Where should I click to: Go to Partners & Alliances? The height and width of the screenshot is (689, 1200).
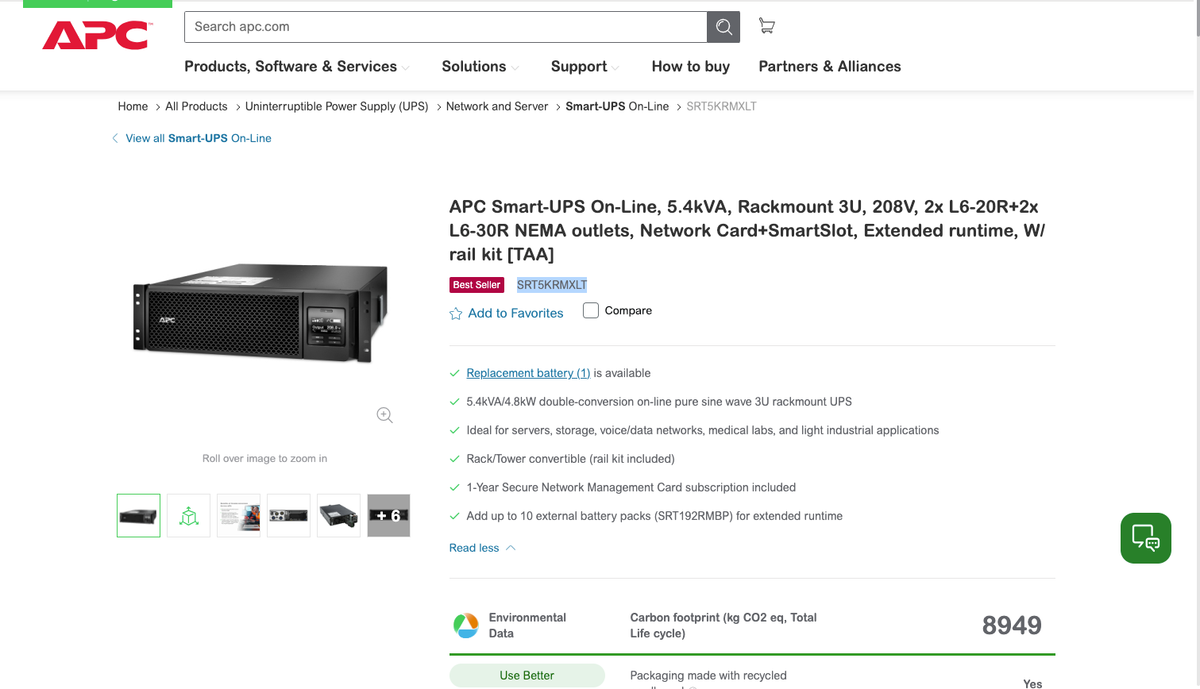[829, 67]
